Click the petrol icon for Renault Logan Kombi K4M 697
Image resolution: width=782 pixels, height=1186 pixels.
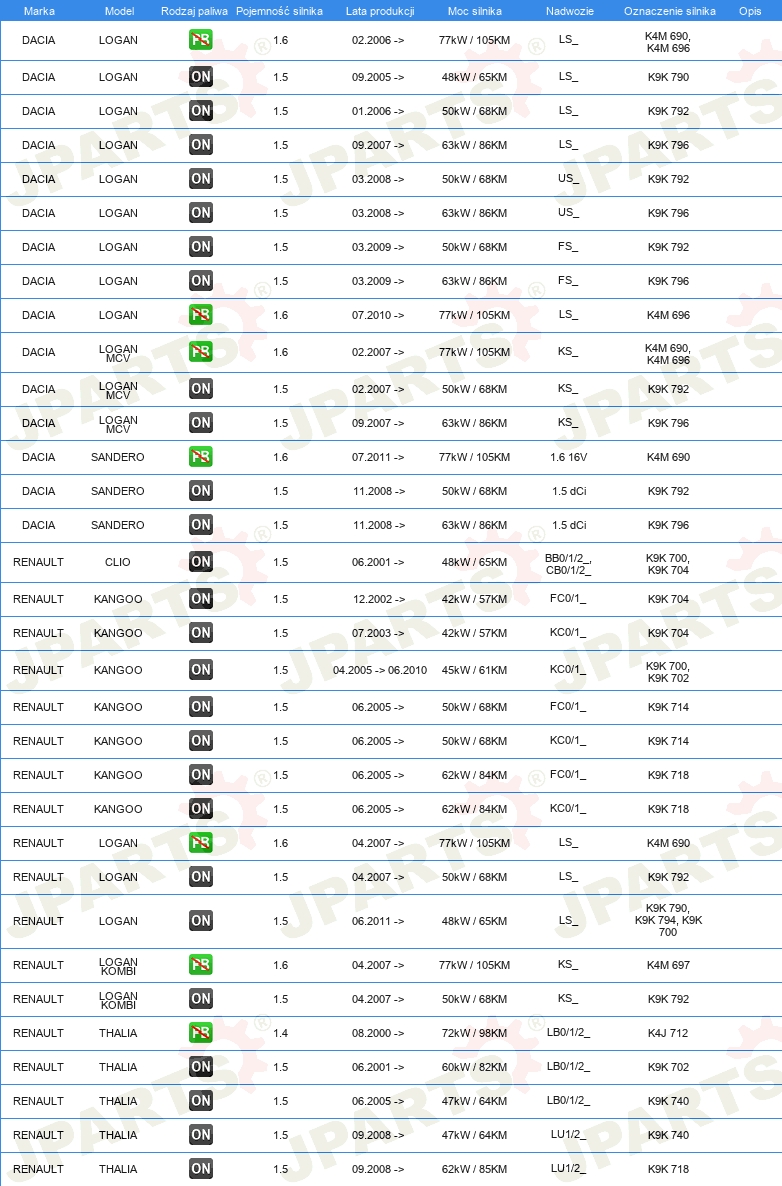(200, 964)
